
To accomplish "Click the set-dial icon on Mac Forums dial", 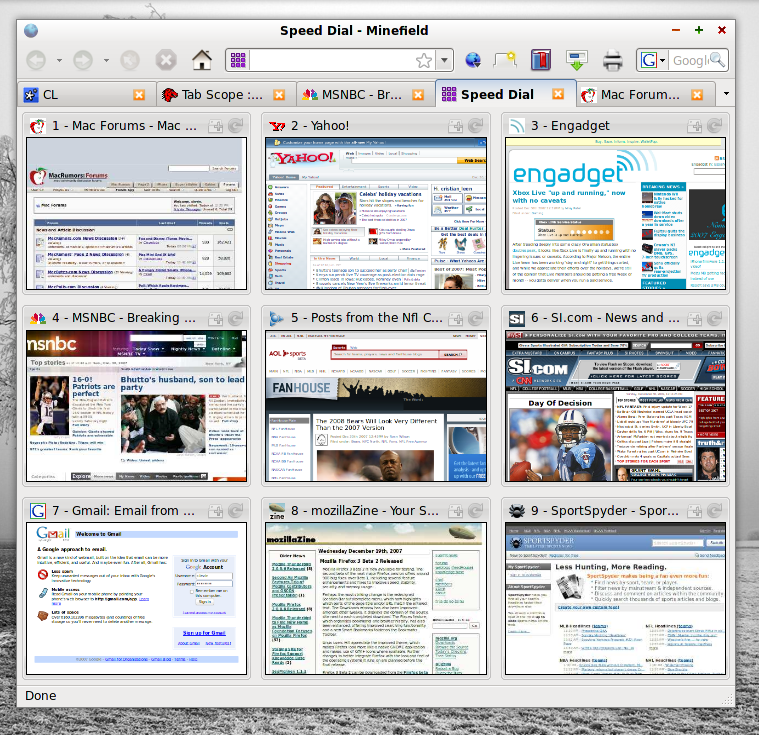I will [215, 126].
